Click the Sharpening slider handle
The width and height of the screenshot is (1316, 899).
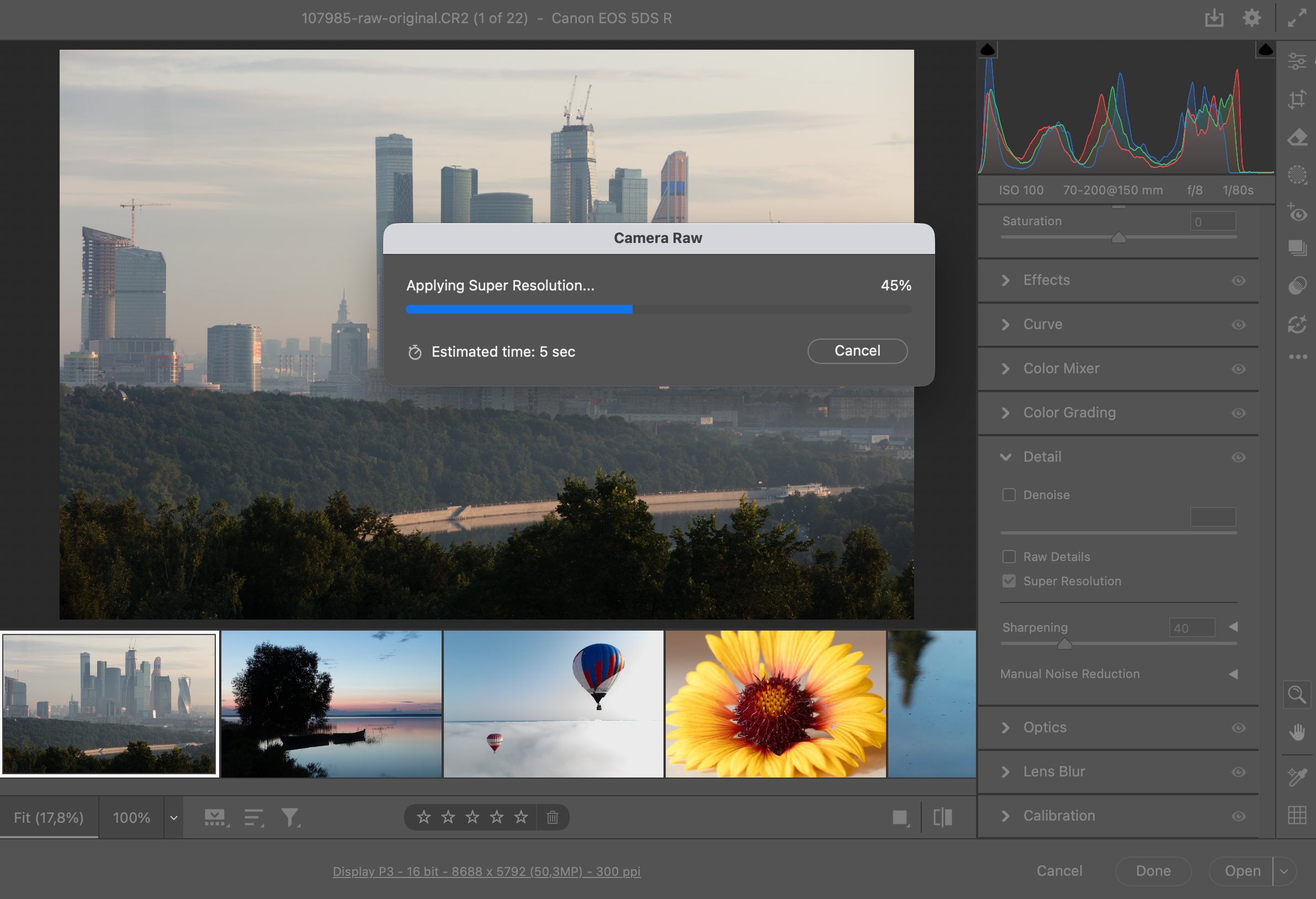click(1065, 644)
